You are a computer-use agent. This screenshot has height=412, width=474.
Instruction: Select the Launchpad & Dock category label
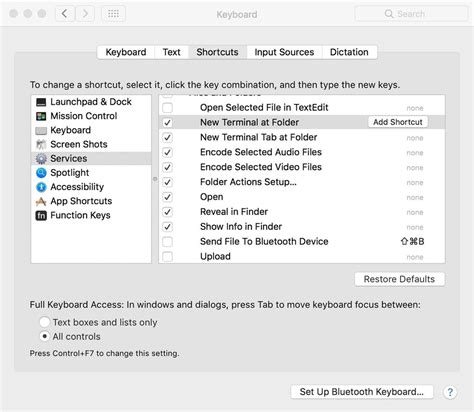pos(91,102)
